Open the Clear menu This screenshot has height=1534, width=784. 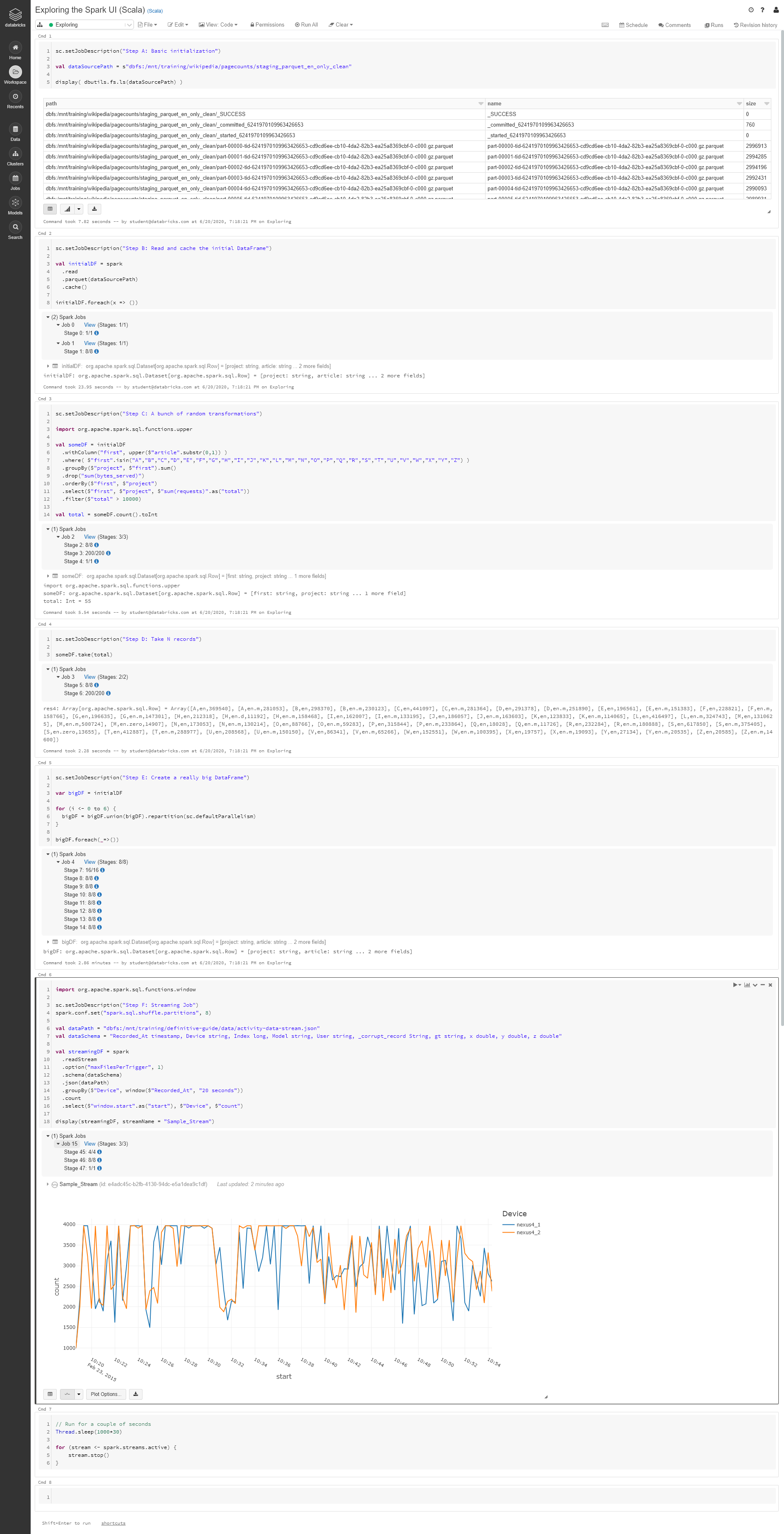[341, 25]
